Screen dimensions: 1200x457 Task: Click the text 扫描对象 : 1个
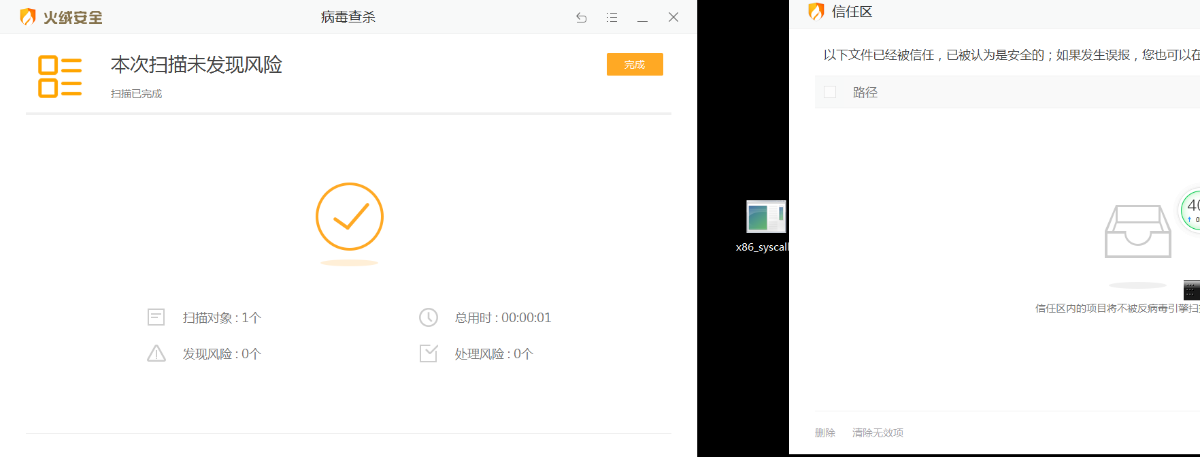221,318
